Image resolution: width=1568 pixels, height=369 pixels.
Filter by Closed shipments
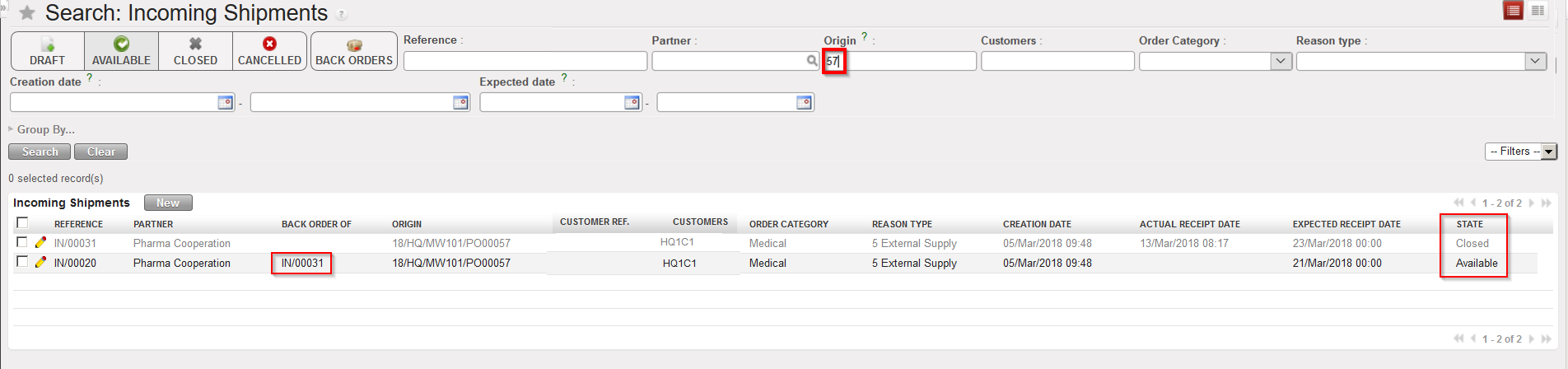pos(195,51)
